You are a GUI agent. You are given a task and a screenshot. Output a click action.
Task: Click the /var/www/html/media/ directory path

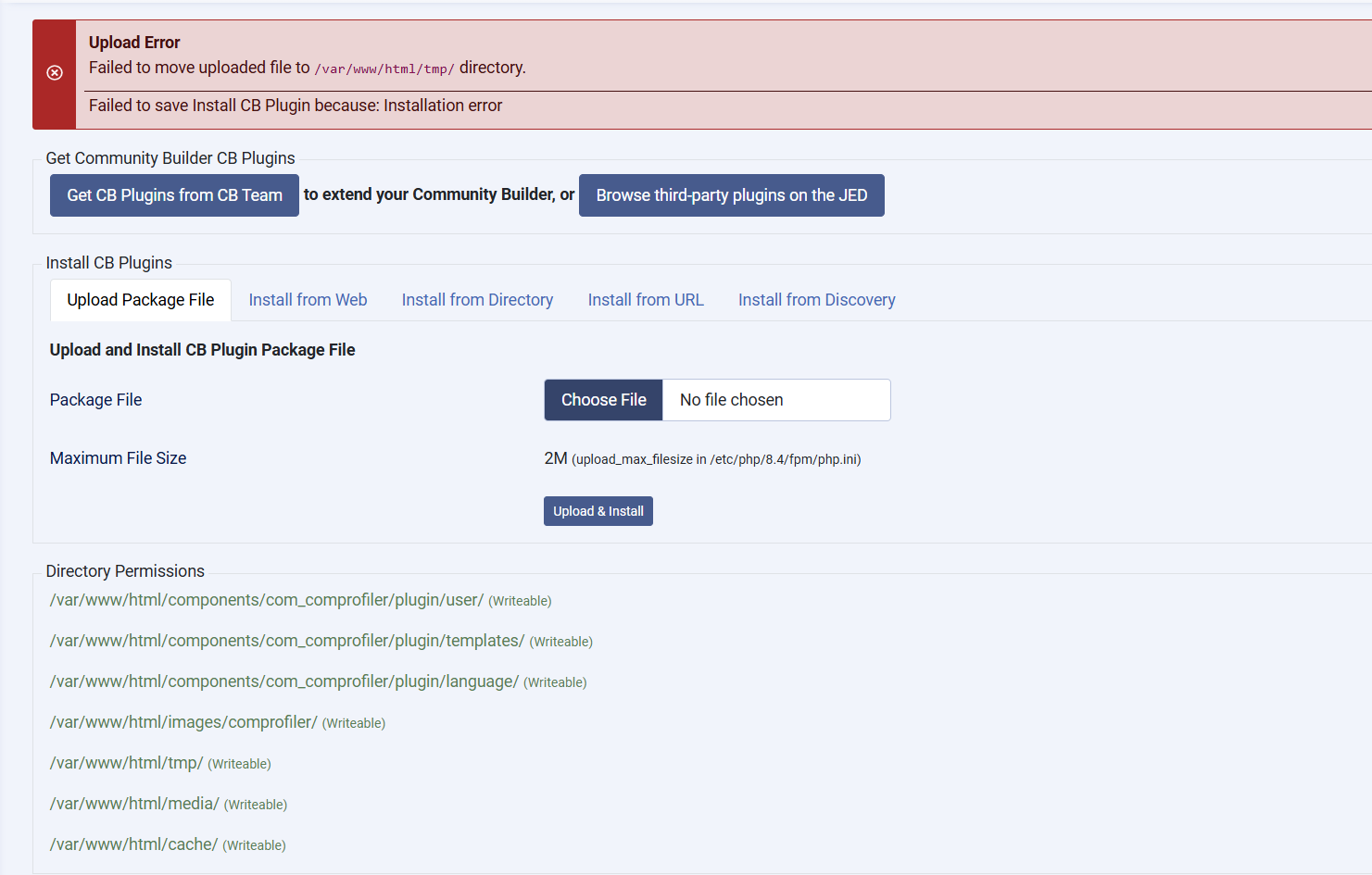pyautogui.click(x=134, y=804)
